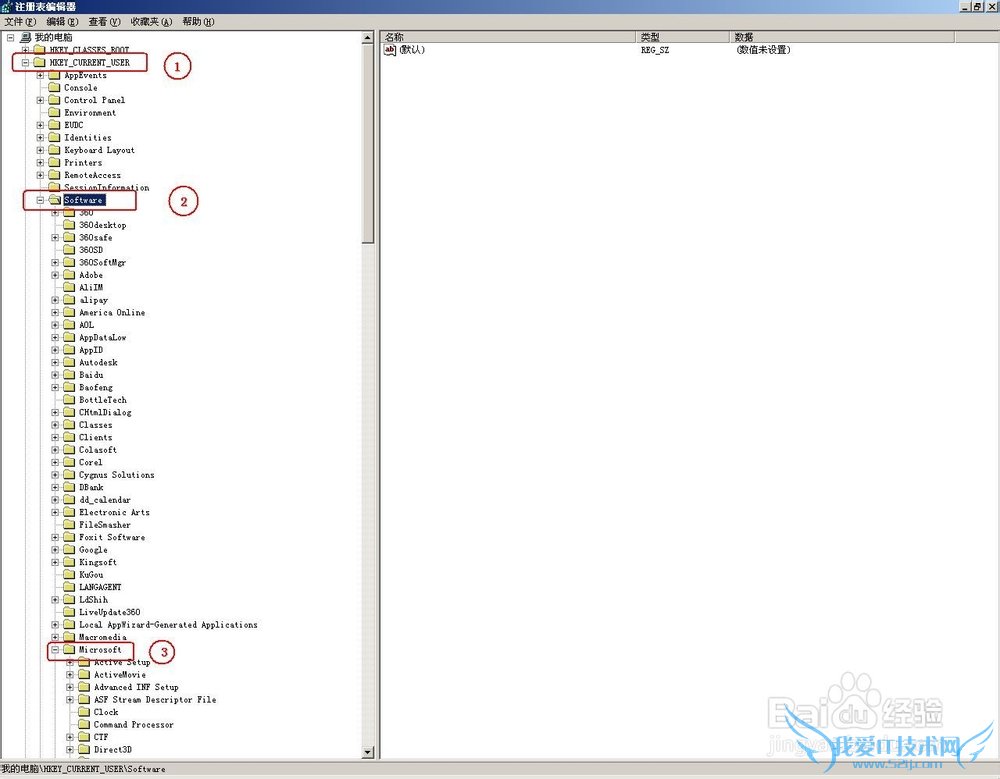The height and width of the screenshot is (779, 1000).
Task: Click the BottleTech folder icon
Action: click(69, 400)
